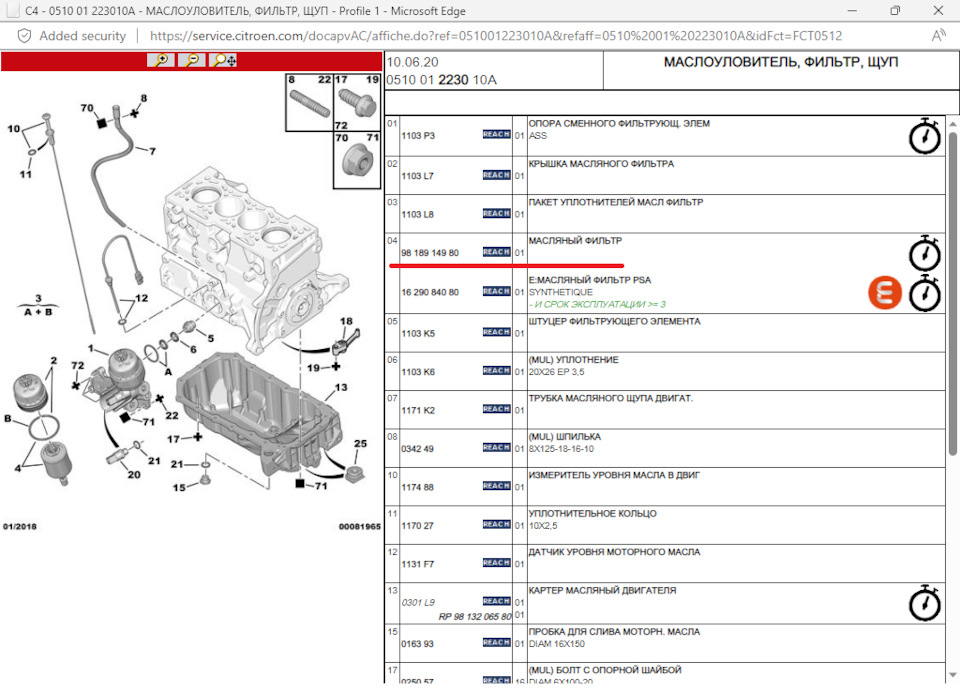Zoom out of the parts diagram
The image size is (960, 692).
click(192, 60)
